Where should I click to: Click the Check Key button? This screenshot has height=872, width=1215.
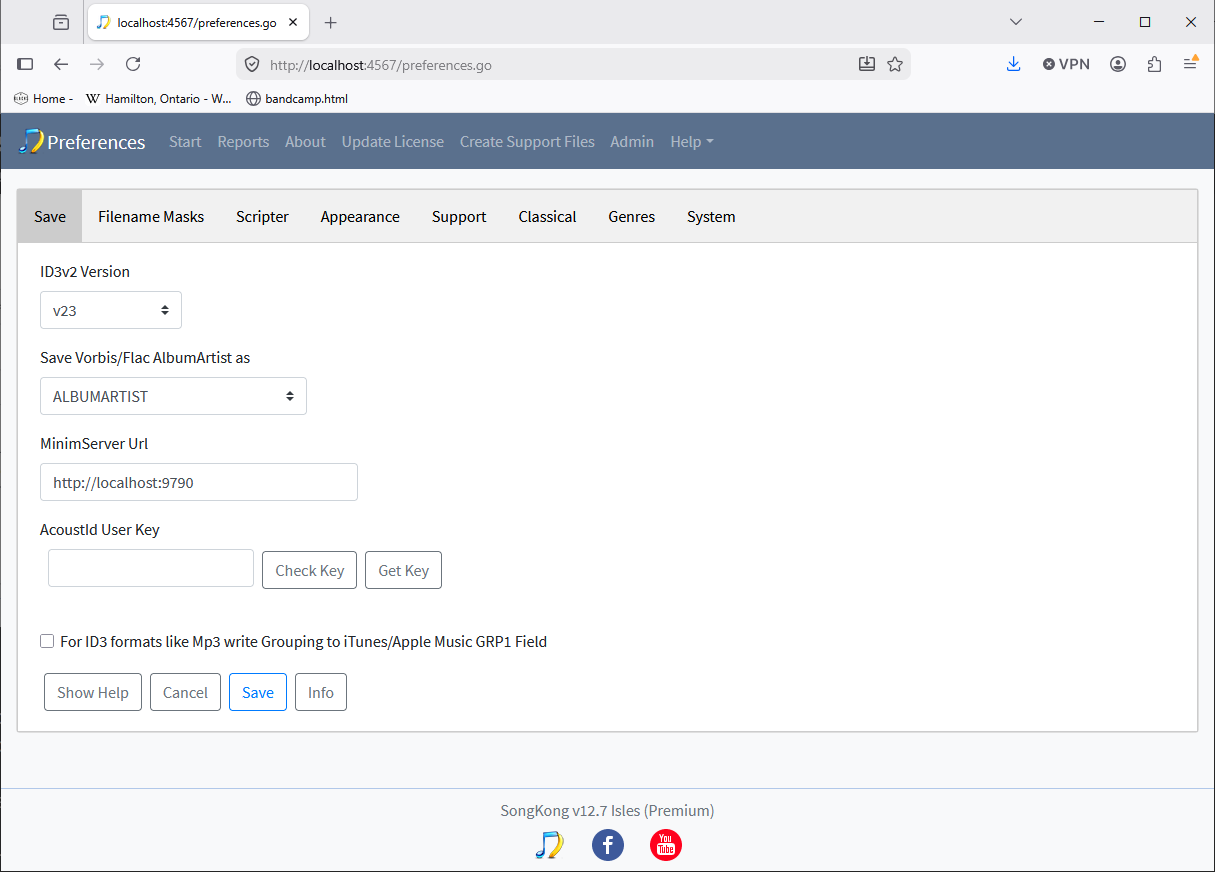pos(309,570)
